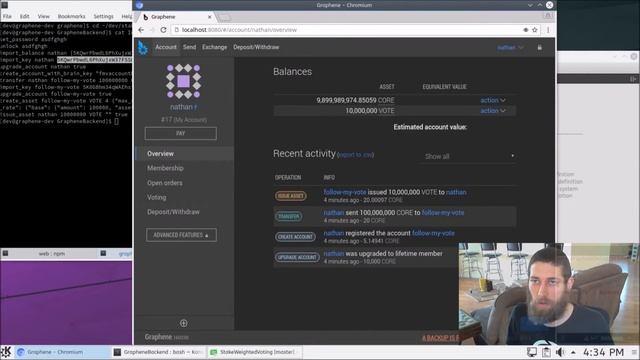Click the display tray icon
Screen dimensions: 640x360
tap(532, 352)
